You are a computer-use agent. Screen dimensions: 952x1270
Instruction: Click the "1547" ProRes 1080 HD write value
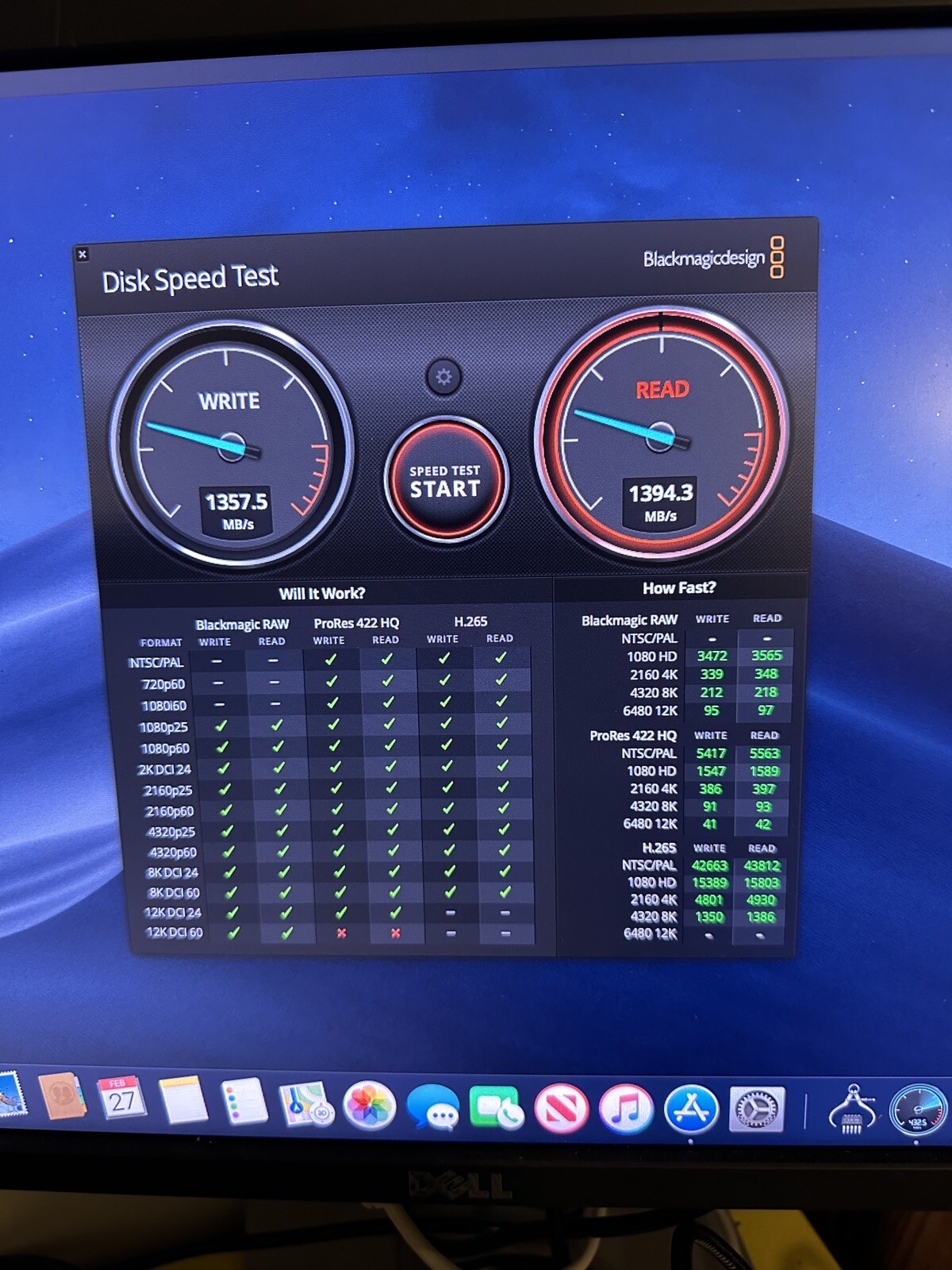click(x=711, y=771)
